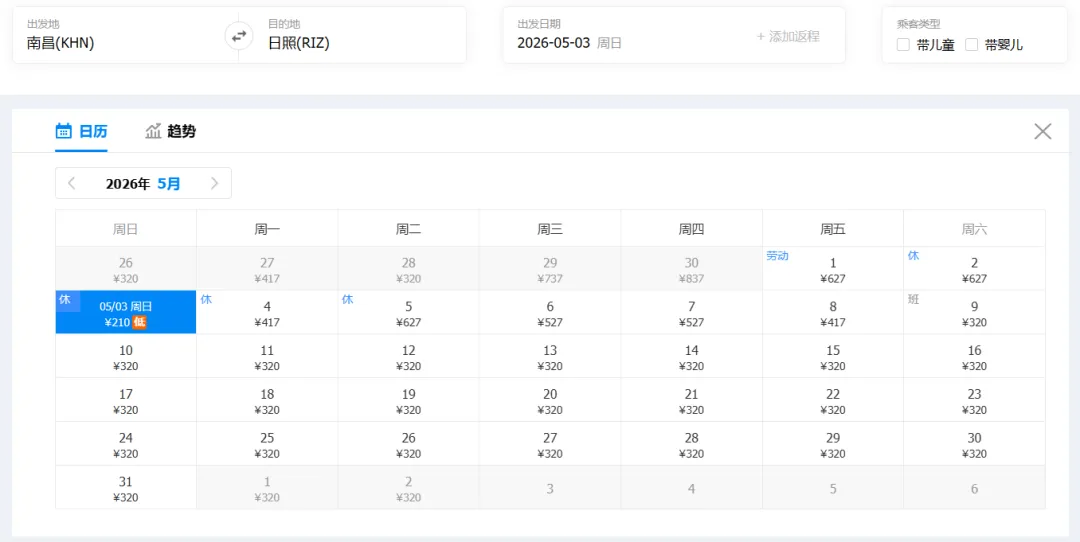
Task: Select April 30 at ¥837
Action: click(692, 269)
